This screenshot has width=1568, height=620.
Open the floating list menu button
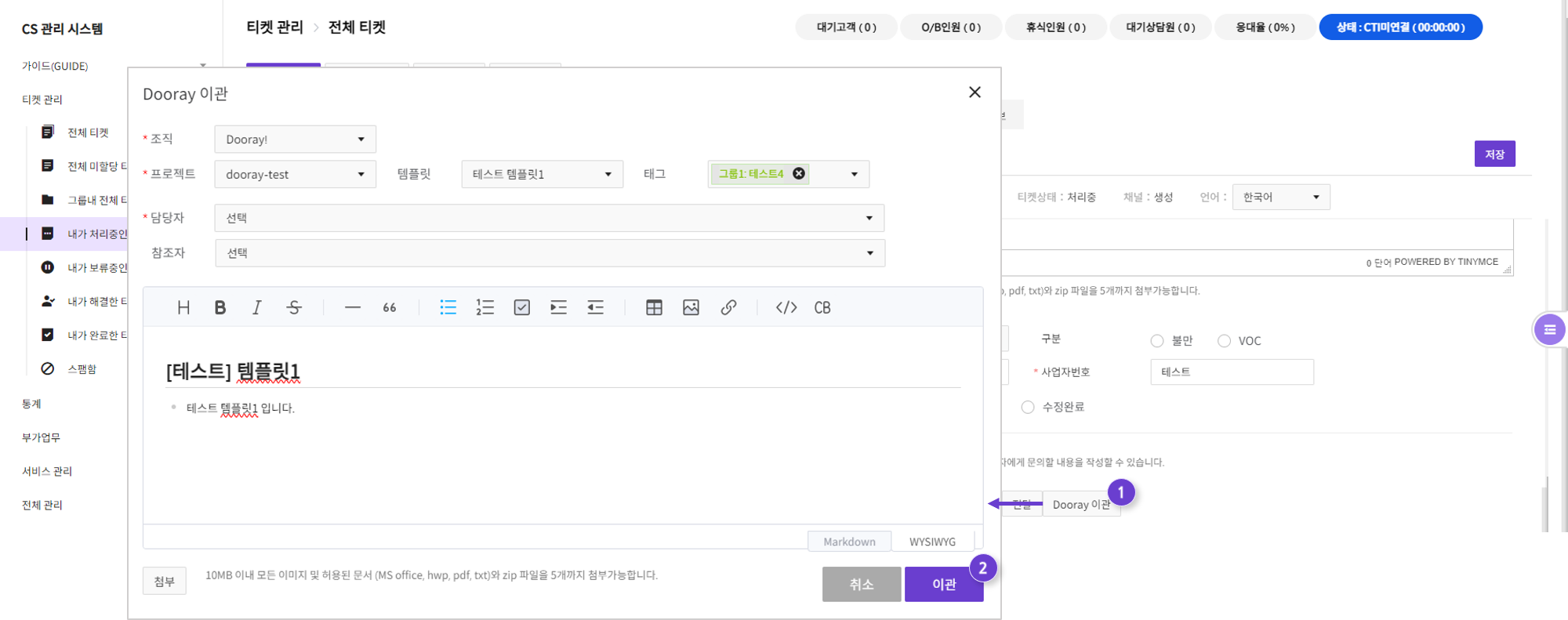pos(1550,330)
